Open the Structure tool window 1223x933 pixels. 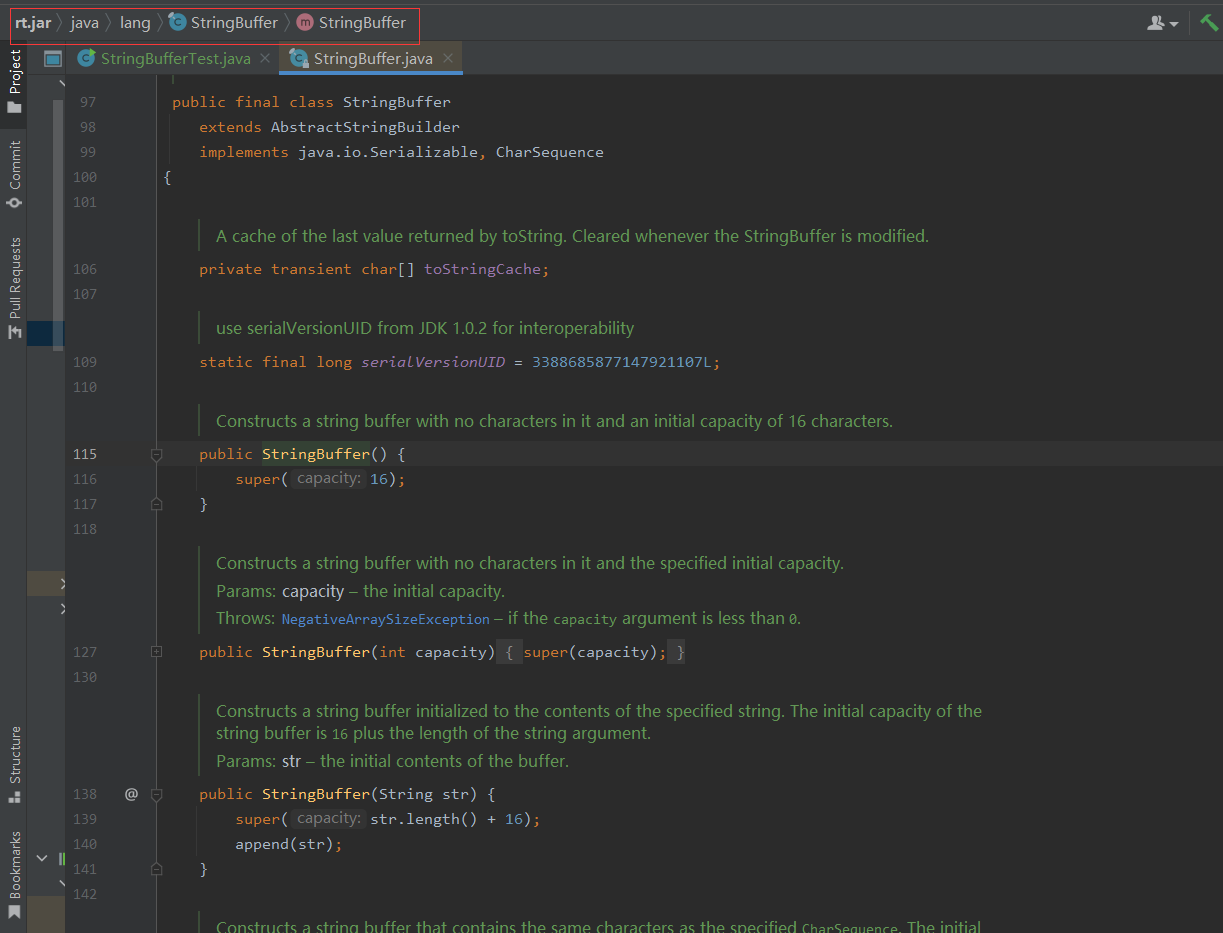pos(15,765)
